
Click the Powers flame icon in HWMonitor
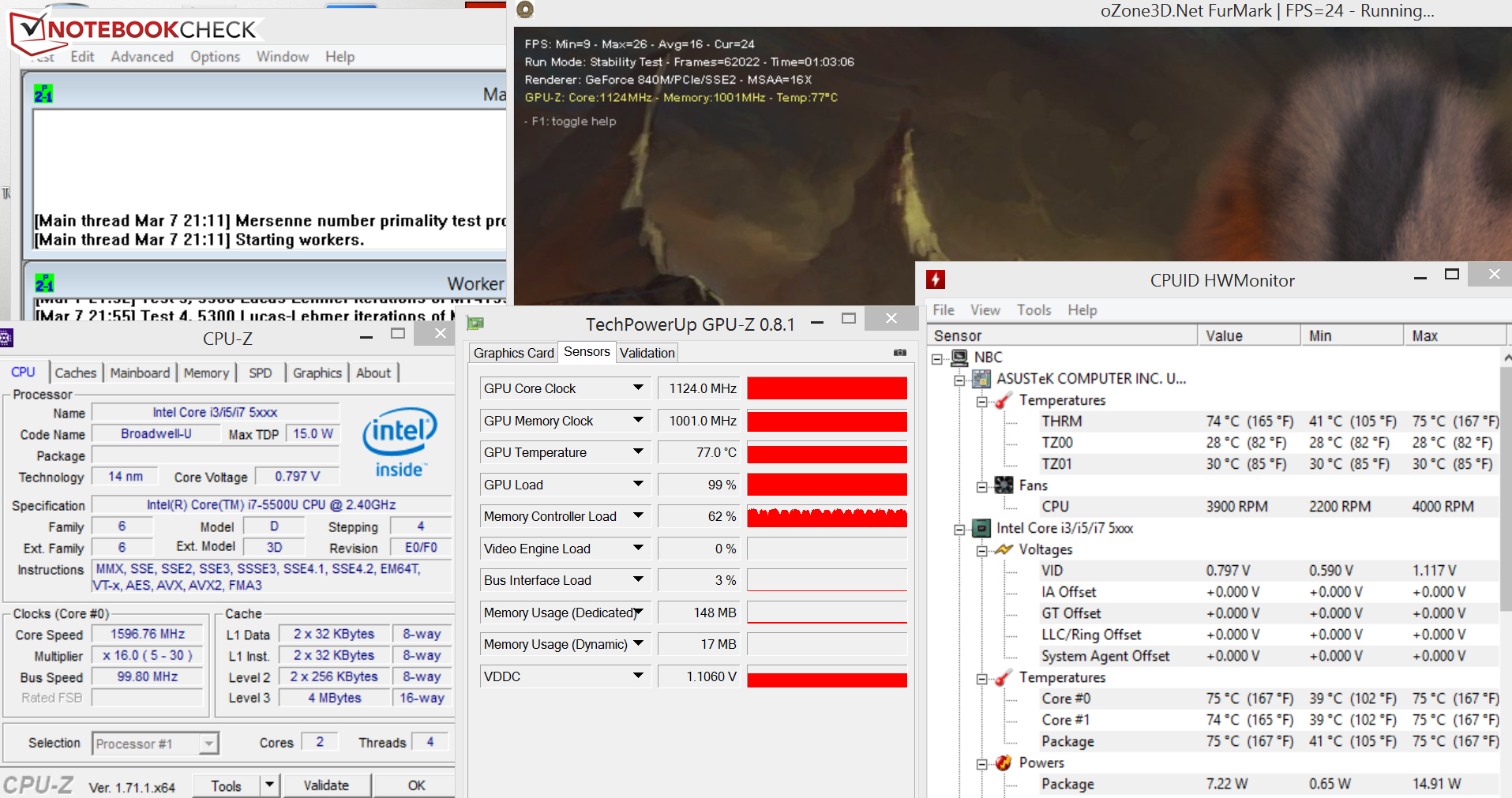pos(1004,762)
